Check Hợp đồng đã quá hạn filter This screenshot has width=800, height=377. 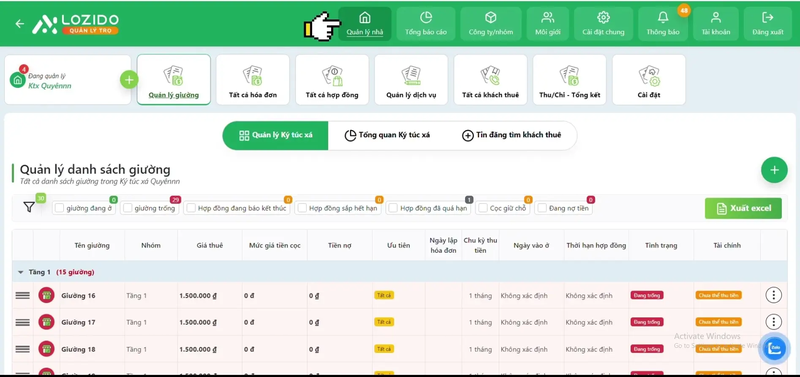(x=393, y=208)
